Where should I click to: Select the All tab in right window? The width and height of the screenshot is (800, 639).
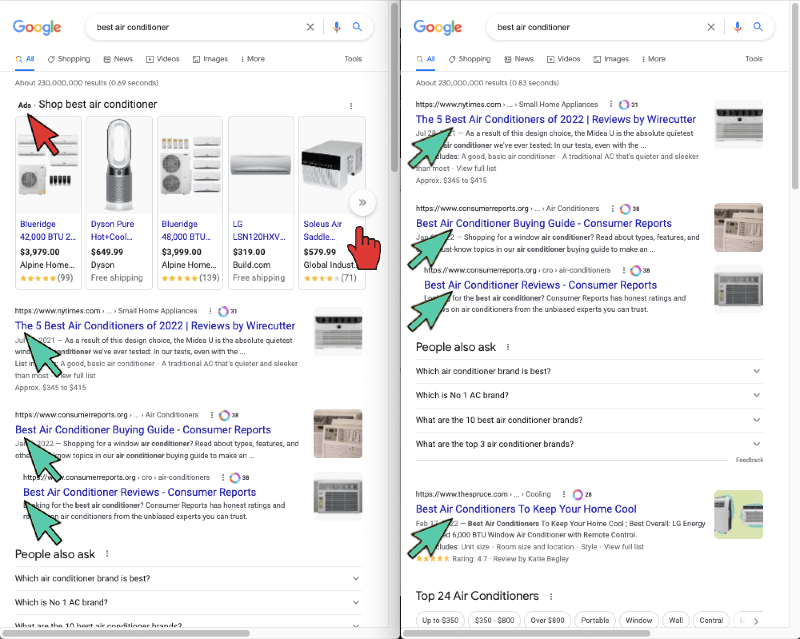click(x=426, y=59)
